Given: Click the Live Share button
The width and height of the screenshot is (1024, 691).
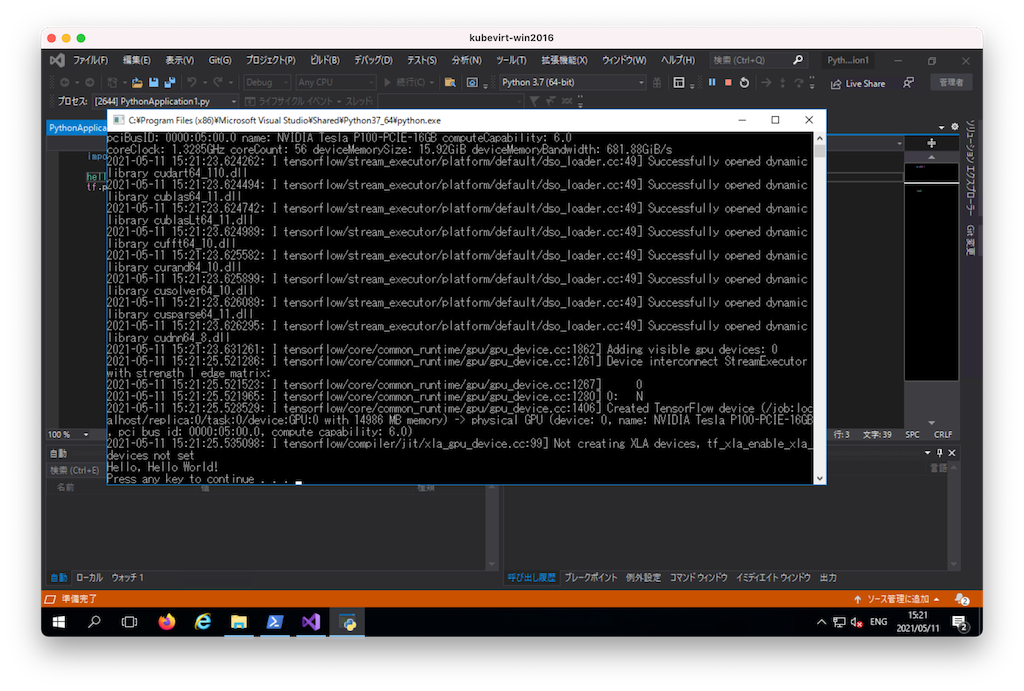Looking at the screenshot, I should pos(858,84).
